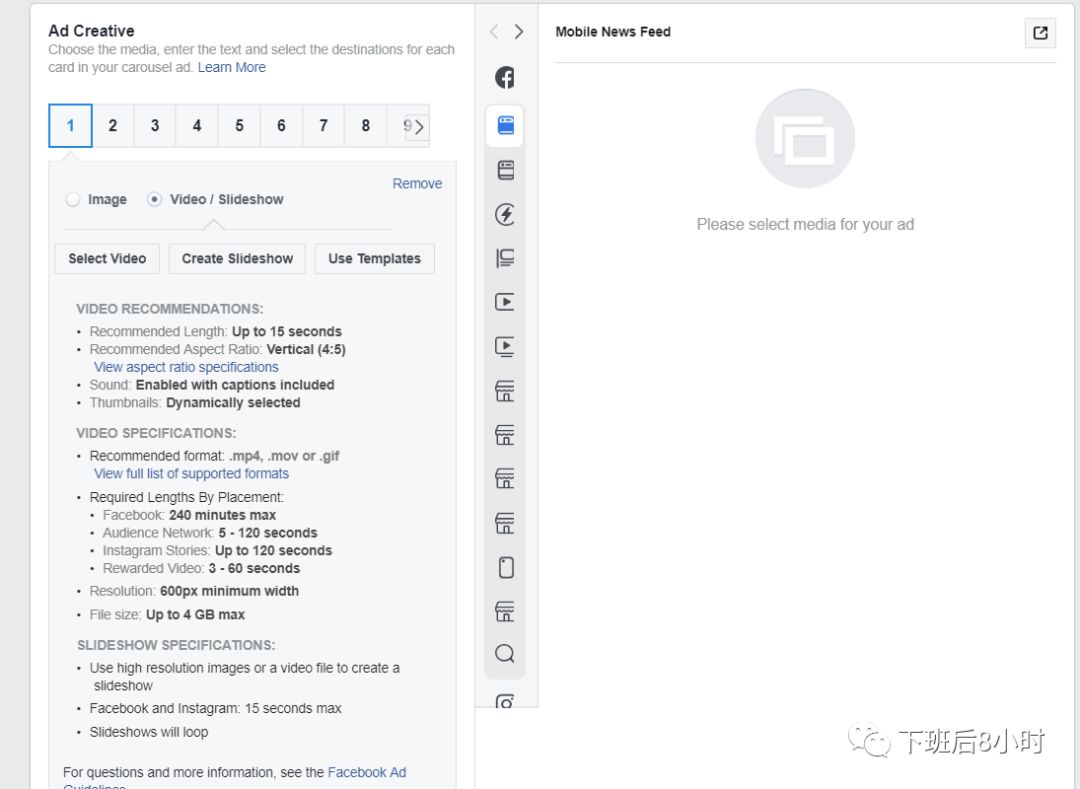Screen dimensions: 1080x789
Task: Select storefront icon directly below underlined play icon
Action: coord(505,391)
